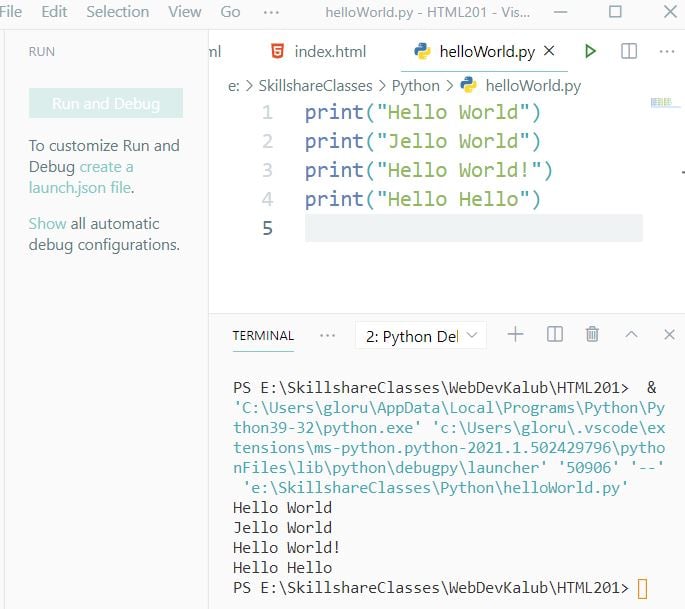Click code line print("Hello Hello")
Screen dimensions: 685x609
tap(422, 199)
